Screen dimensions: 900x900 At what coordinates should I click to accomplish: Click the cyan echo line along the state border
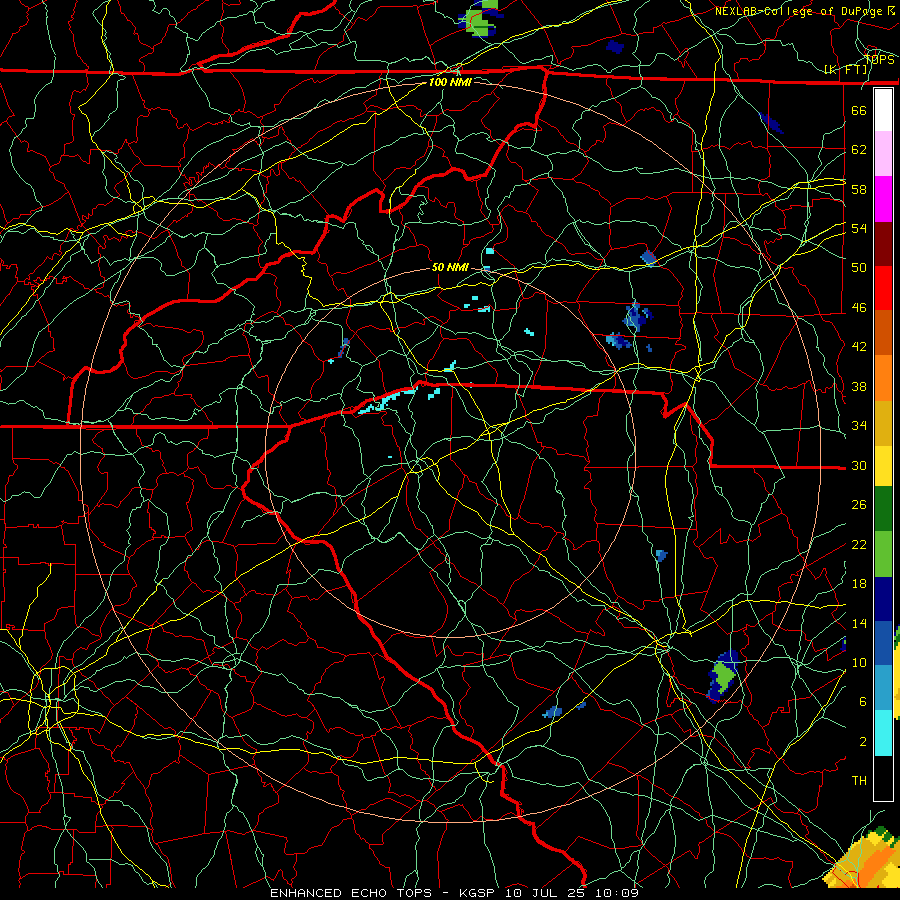[386, 400]
